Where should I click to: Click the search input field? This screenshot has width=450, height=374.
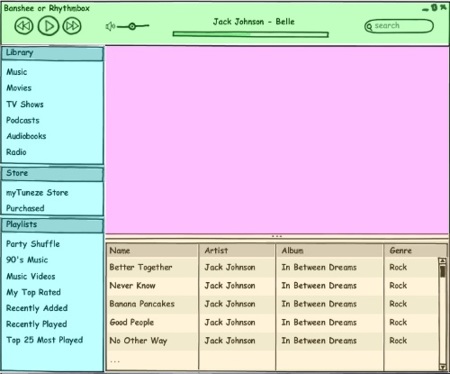[399, 26]
